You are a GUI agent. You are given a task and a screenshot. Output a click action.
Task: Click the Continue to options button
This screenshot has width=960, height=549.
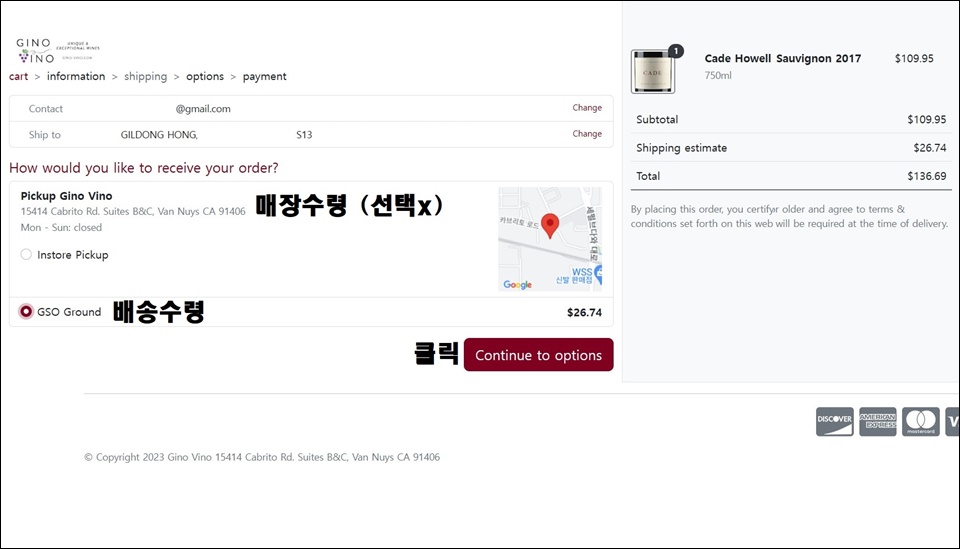click(538, 355)
